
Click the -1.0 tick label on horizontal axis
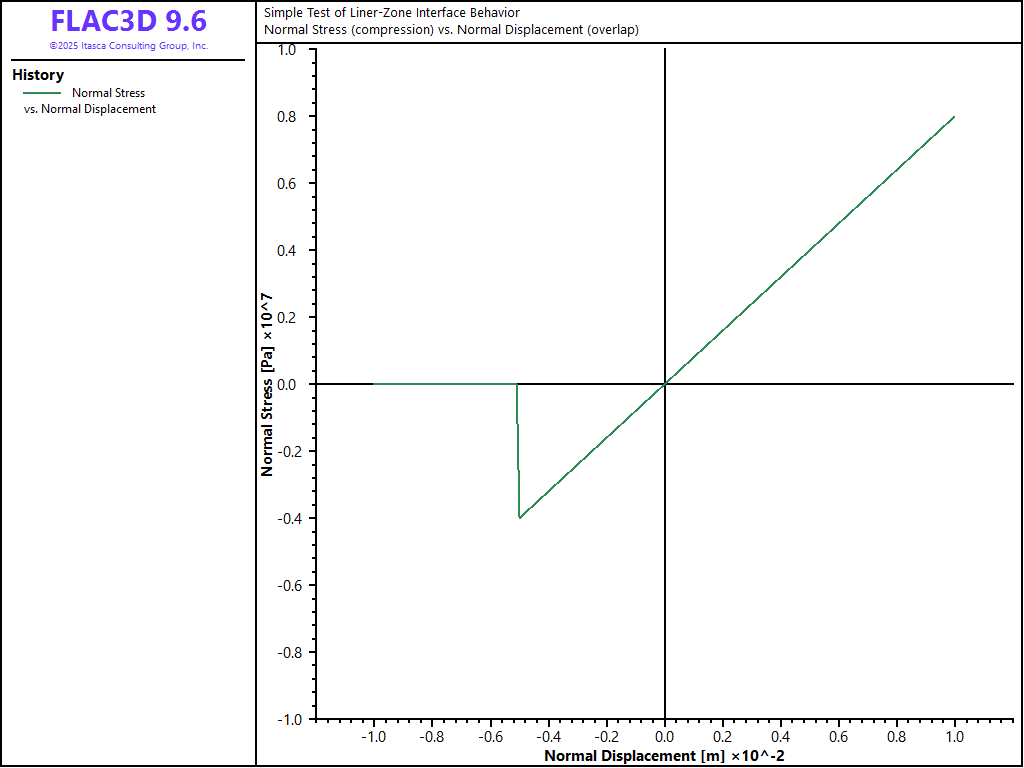pyautogui.click(x=373, y=736)
